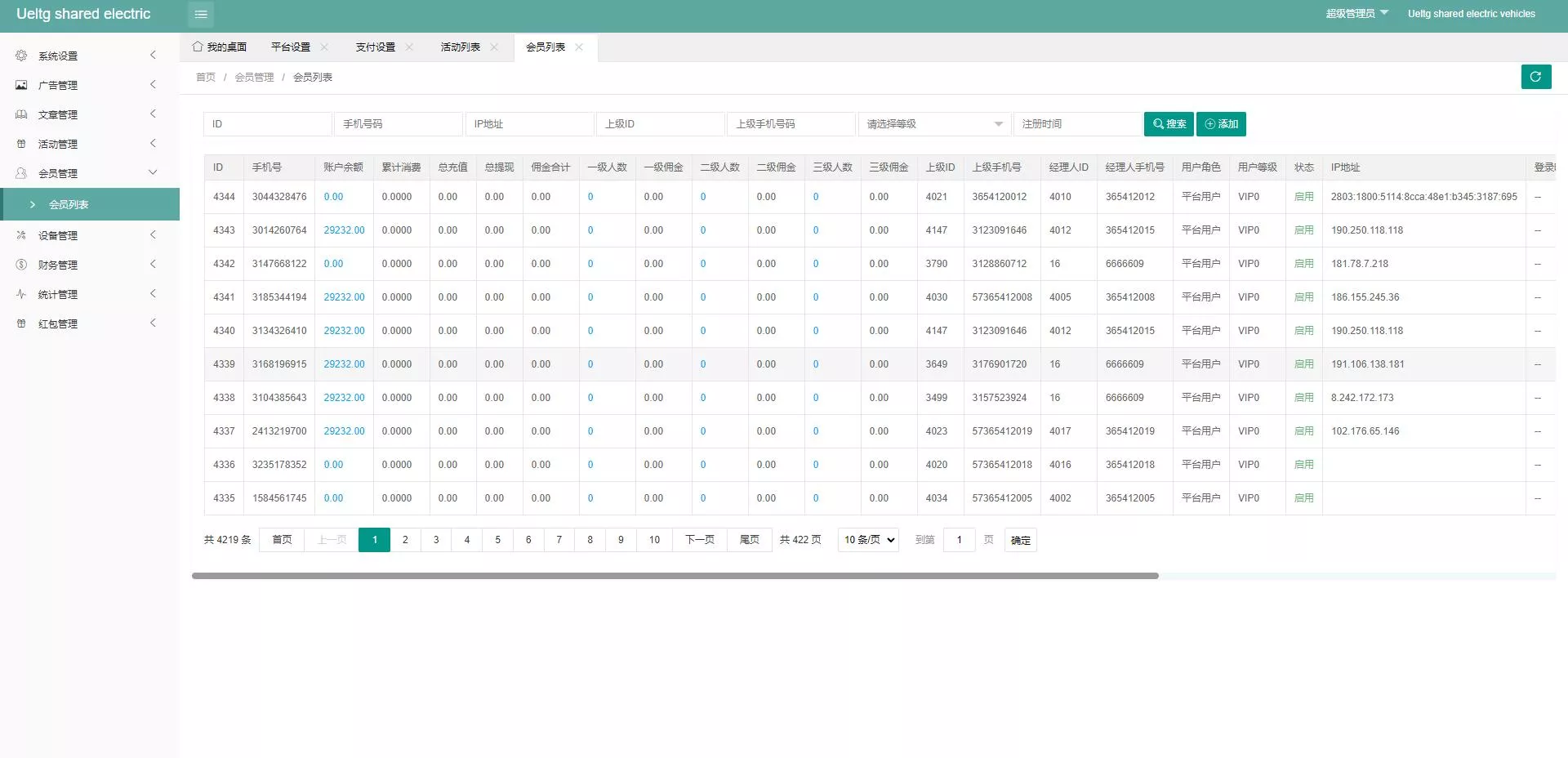Open the 10 条/页 page size dropdown

point(868,540)
